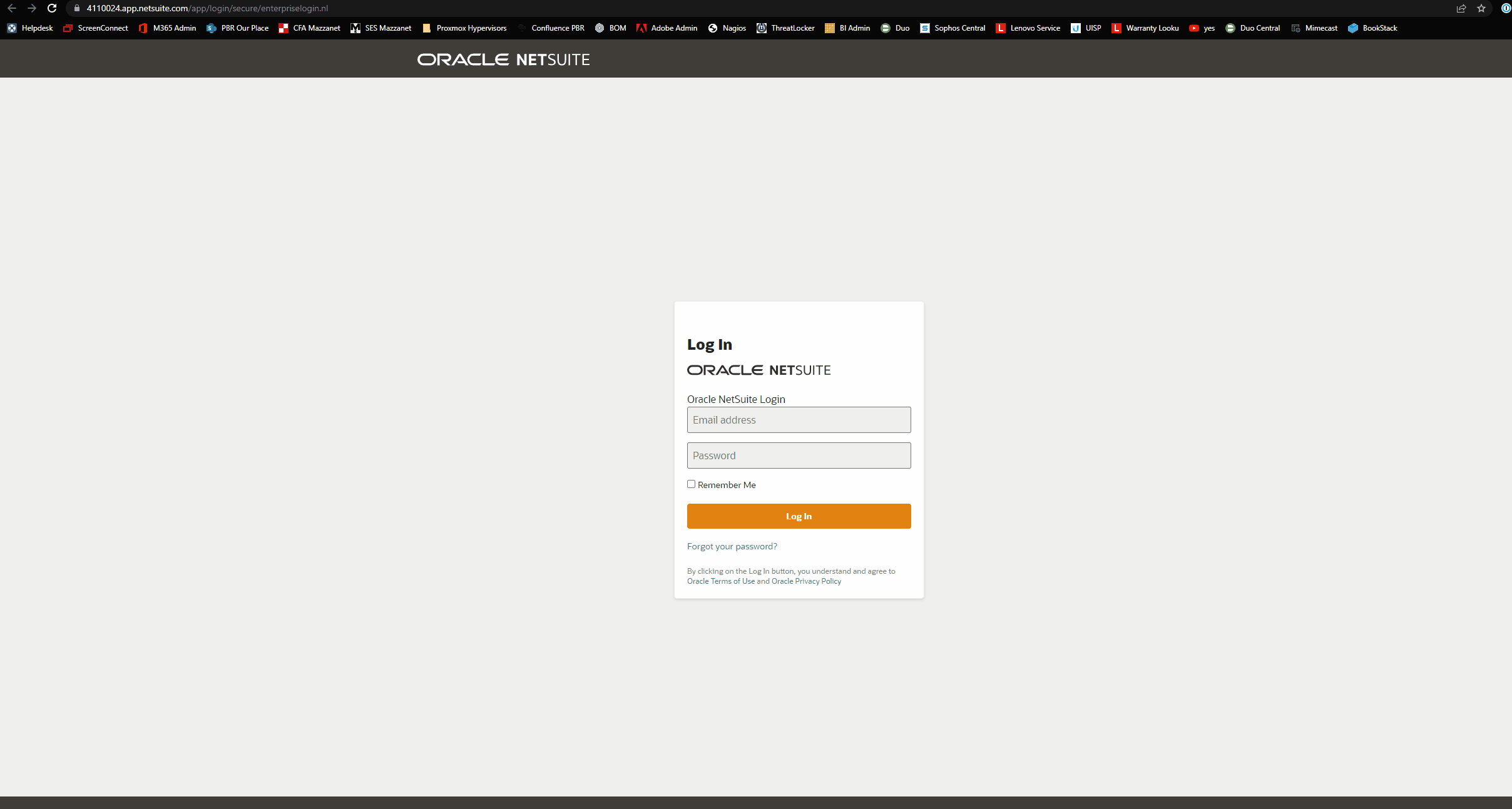The image size is (1512, 809).
Task: Open the Warranty Lookup bookmark
Action: (1145, 28)
